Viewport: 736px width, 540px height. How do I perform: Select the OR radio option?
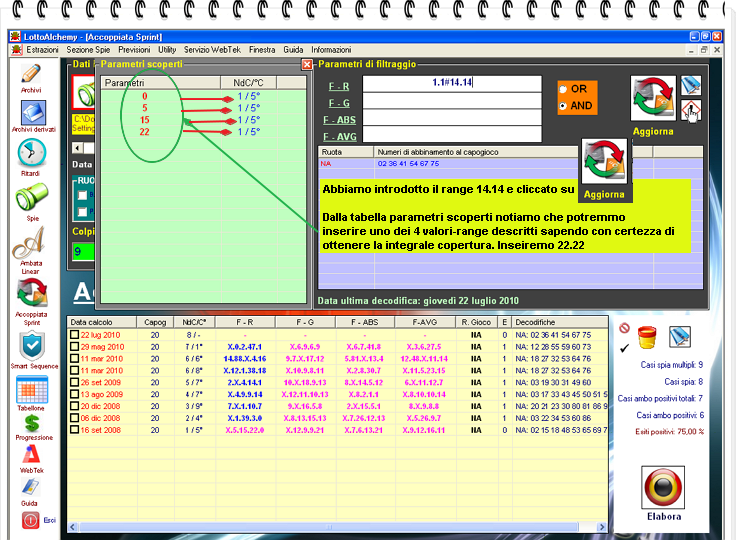[x=563, y=89]
